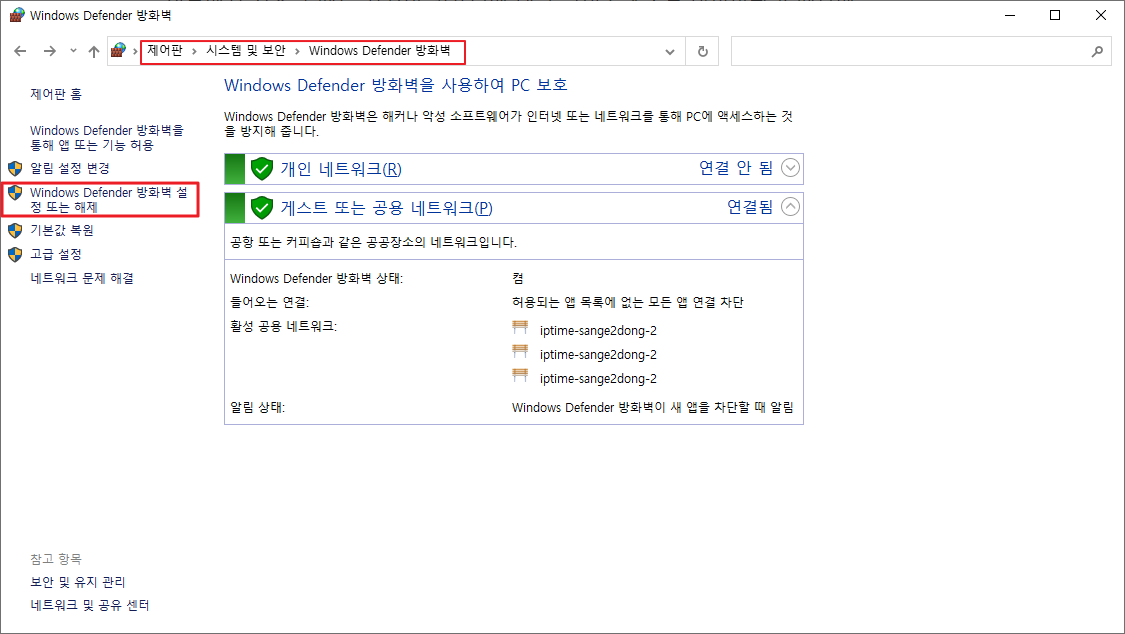Screen dimensions: 1125x634
Task: Open 보안 및 유지 관리 link
Action: (x=77, y=582)
